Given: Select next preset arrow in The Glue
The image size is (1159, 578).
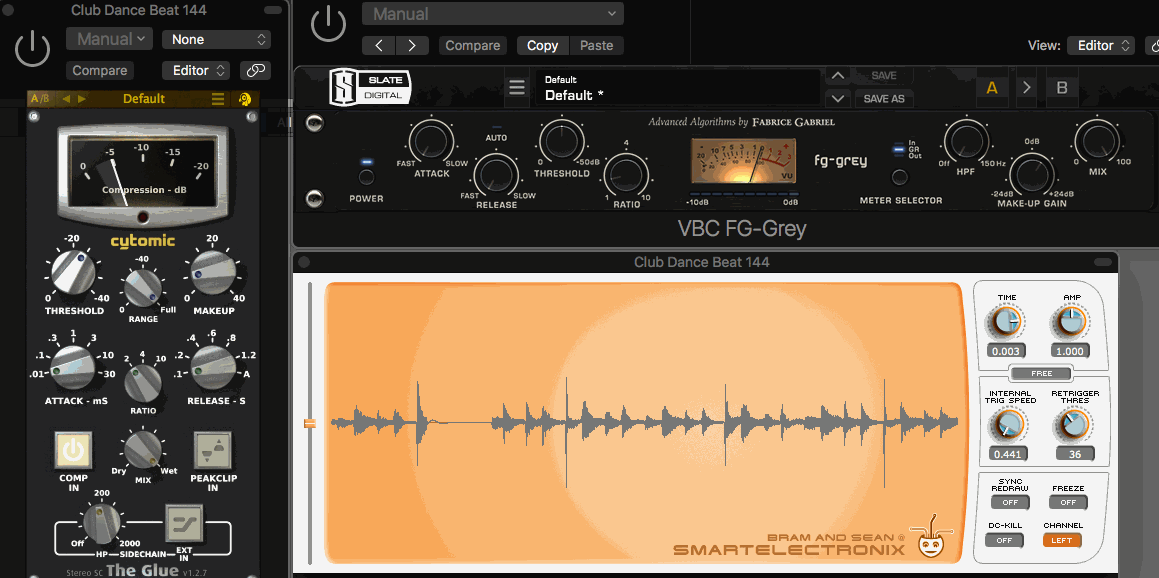Looking at the screenshot, I should 82,98.
